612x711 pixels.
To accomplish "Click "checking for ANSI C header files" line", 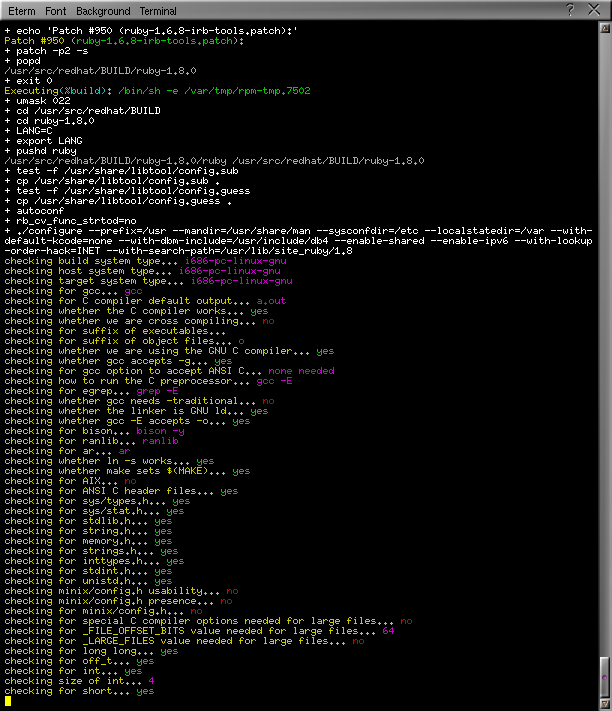I will (121, 491).
